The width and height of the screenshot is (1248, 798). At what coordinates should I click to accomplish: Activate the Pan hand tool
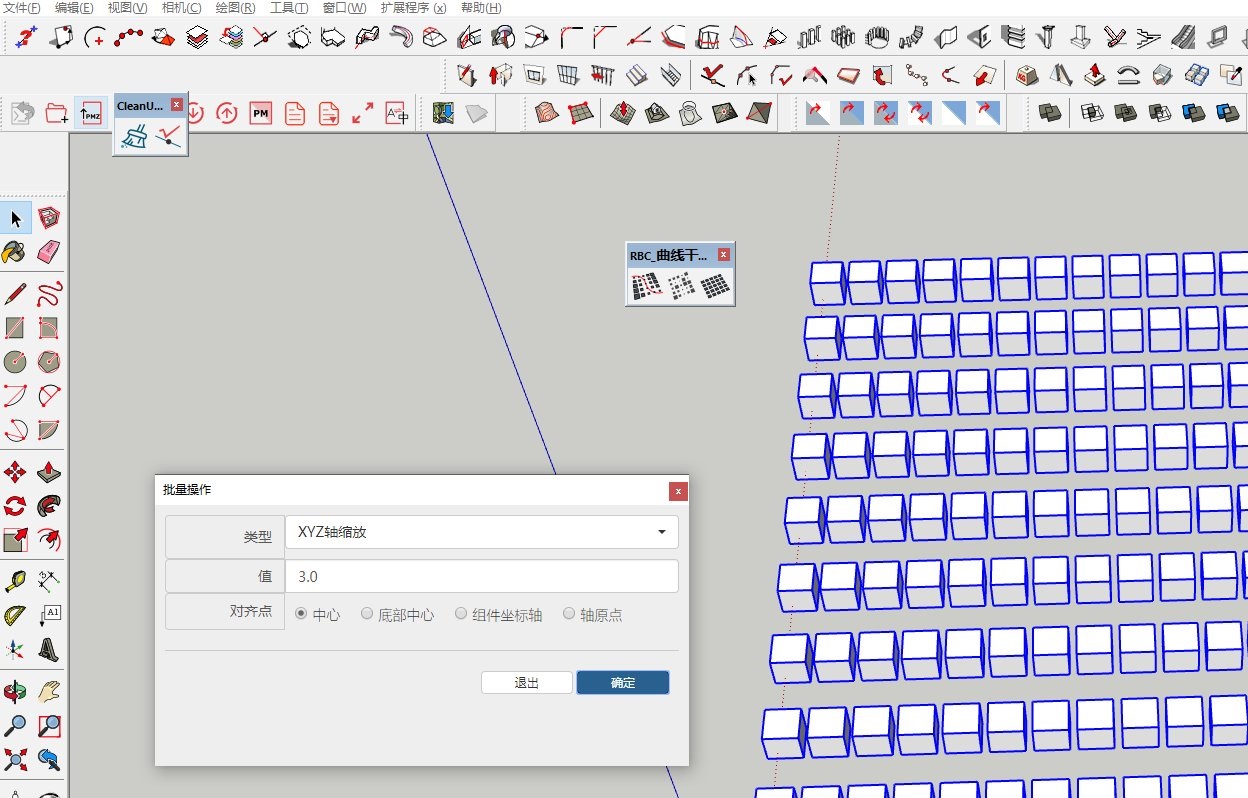49,692
